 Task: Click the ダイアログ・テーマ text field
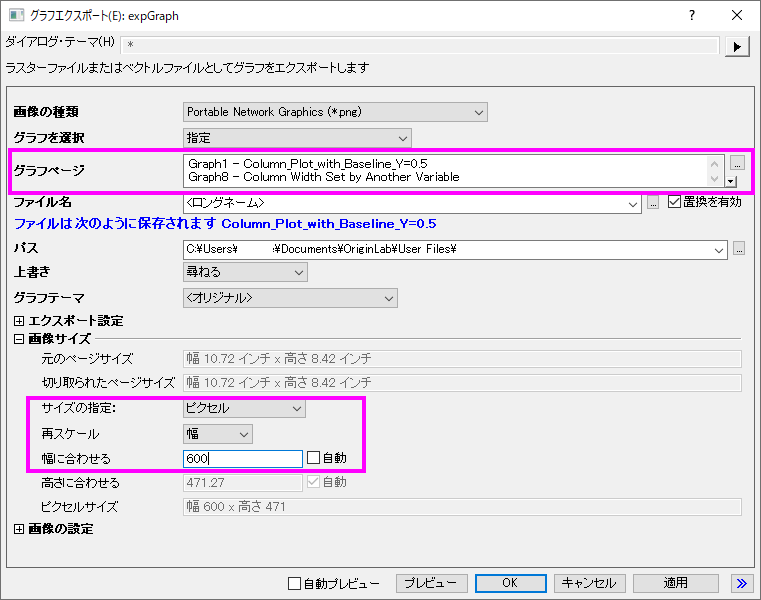(x=419, y=45)
